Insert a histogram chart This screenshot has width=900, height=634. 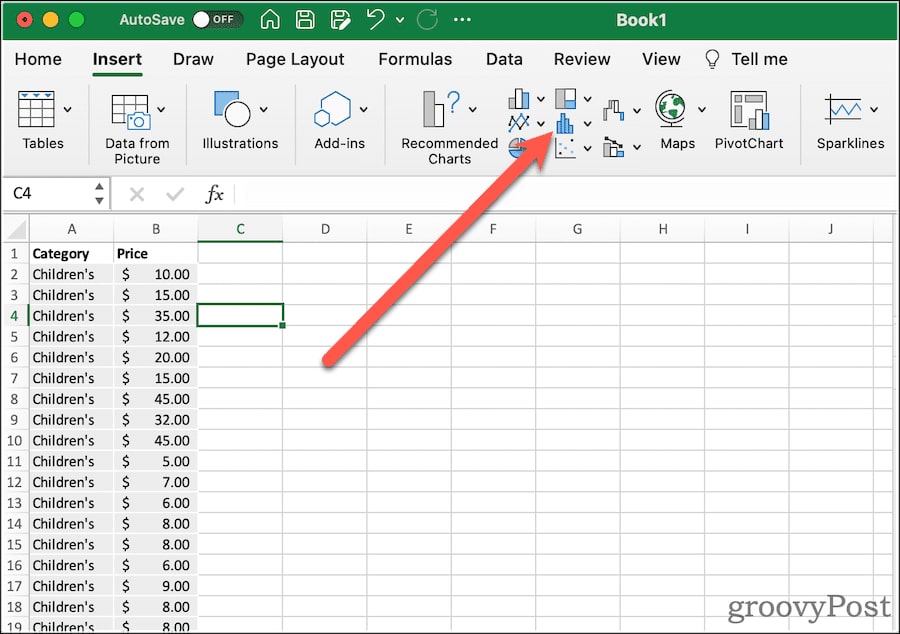(x=565, y=125)
